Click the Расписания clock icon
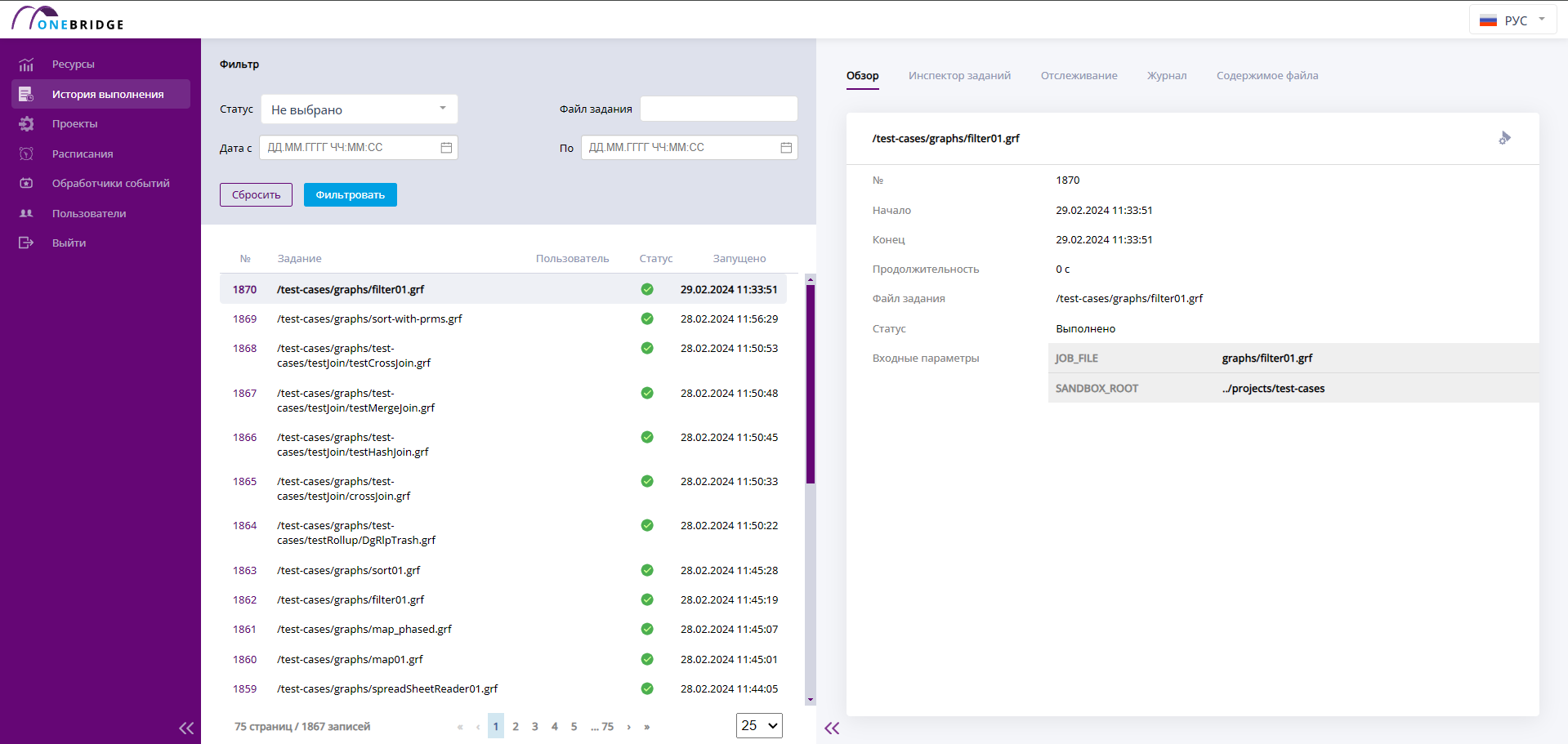 pos(26,154)
